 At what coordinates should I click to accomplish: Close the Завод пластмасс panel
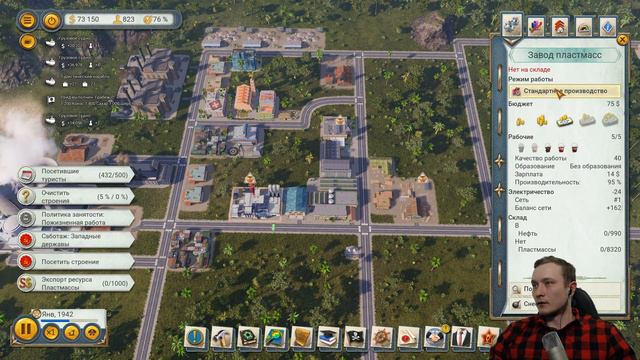[x=622, y=40]
